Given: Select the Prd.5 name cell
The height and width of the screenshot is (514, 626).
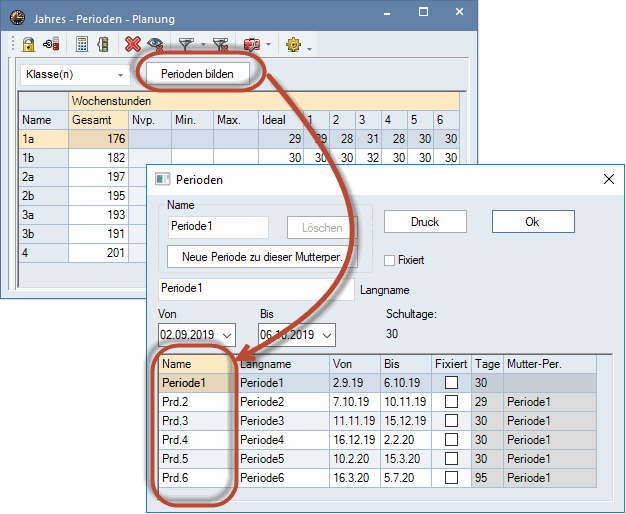Looking at the screenshot, I should tap(196, 458).
